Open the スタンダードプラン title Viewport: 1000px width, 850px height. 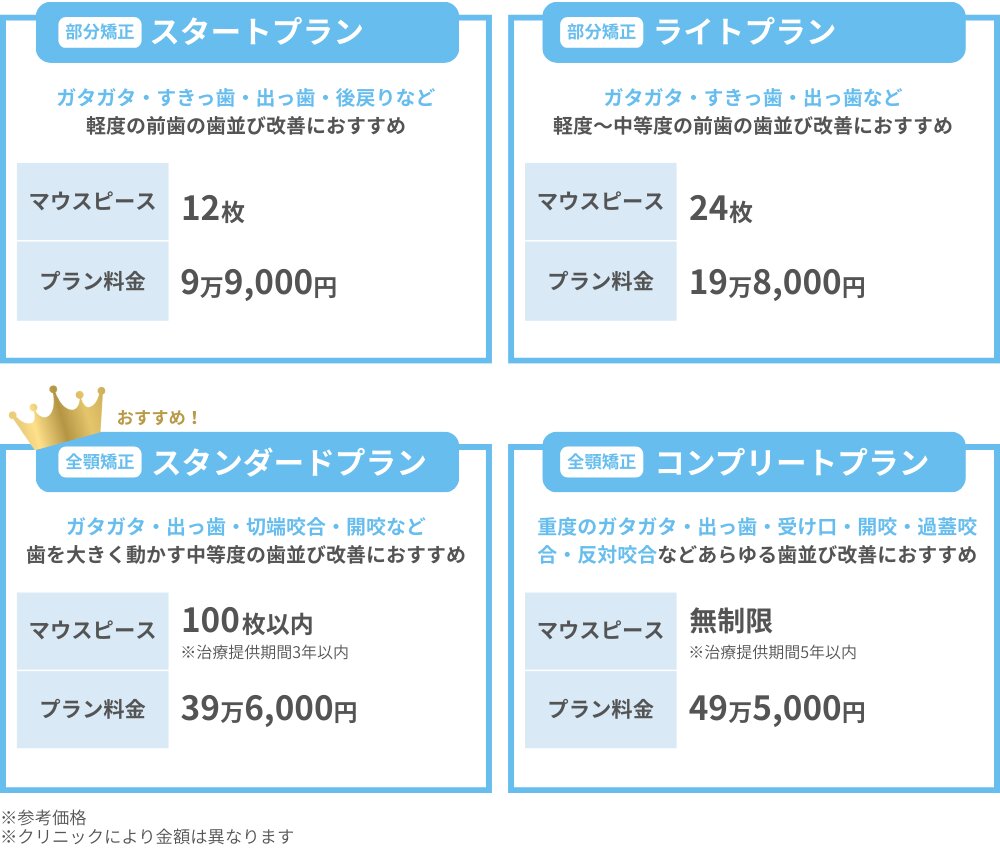[290, 462]
